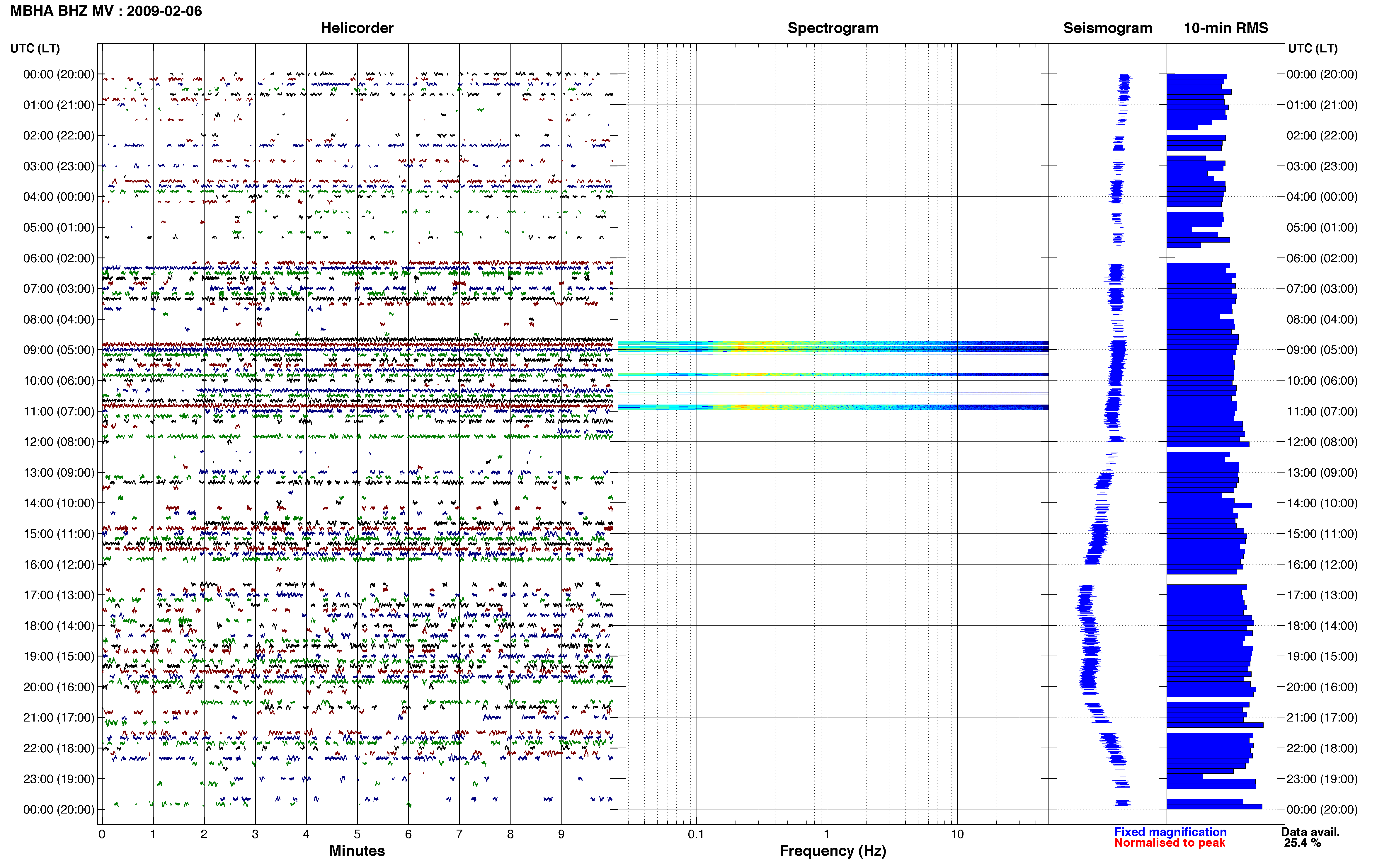Image resolution: width=1389 pixels, height=868 pixels.
Task: Click left time label '22:00 (18:00)'
Action: pos(59,748)
